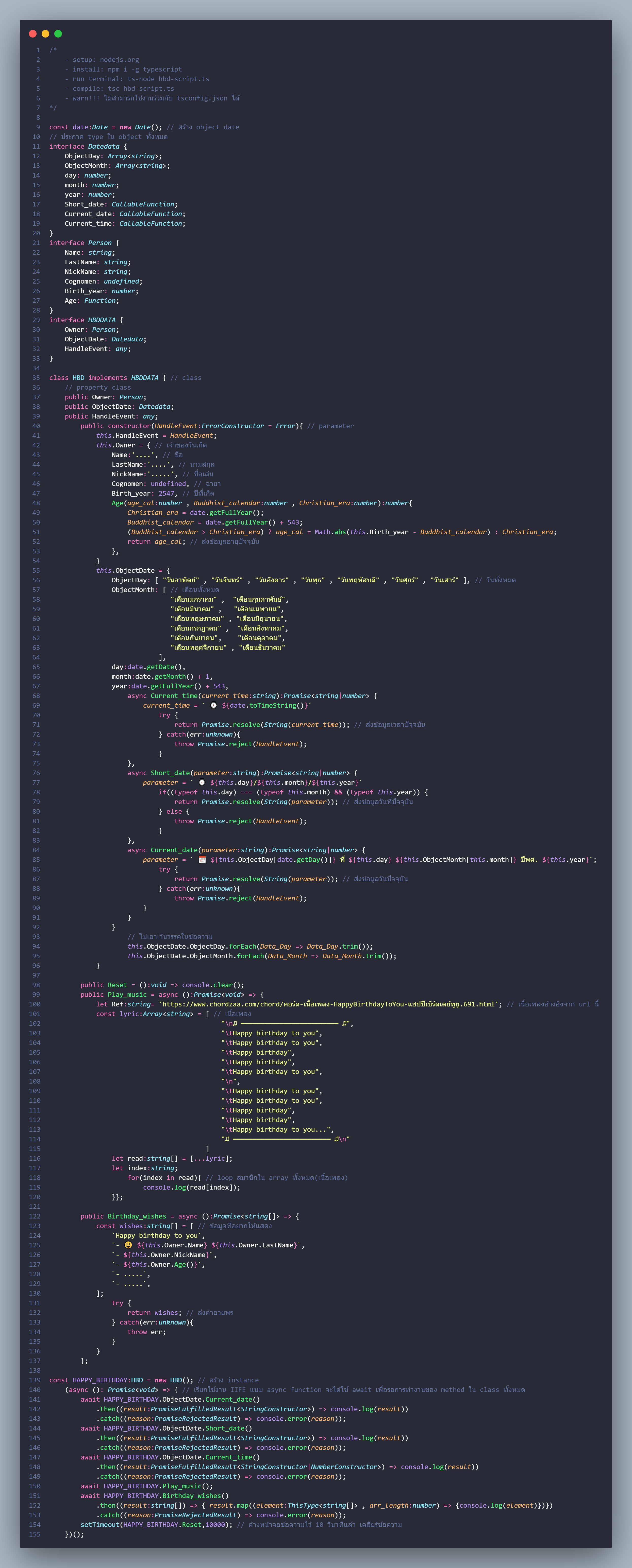Image resolution: width=632 pixels, height=1568 pixels.
Task: Click the 'interface Person' declaration
Action: pyautogui.click(x=81, y=243)
